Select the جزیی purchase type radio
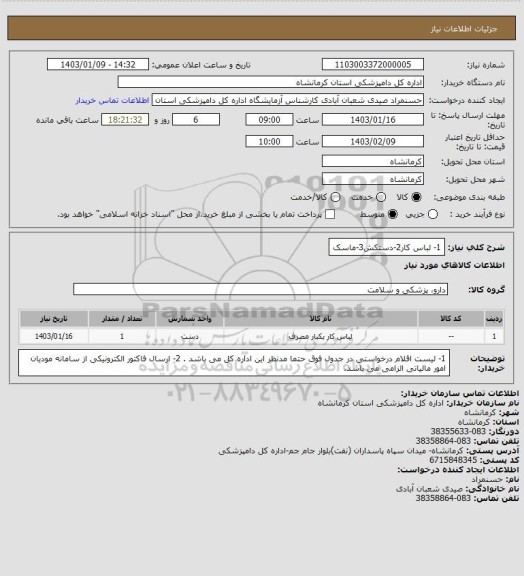524x576 pixels. pos(433,214)
